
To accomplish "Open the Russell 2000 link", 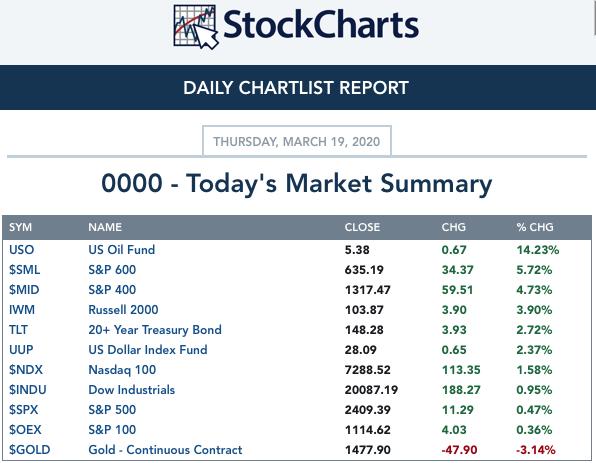I will (123, 310).
